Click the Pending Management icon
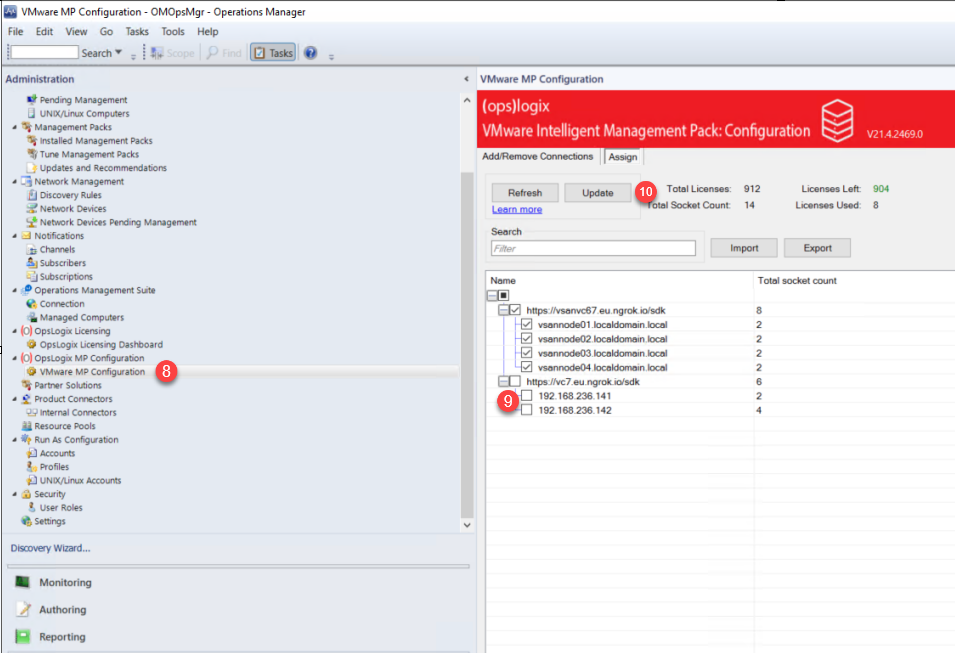This screenshot has height=653, width=955. tap(32, 99)
